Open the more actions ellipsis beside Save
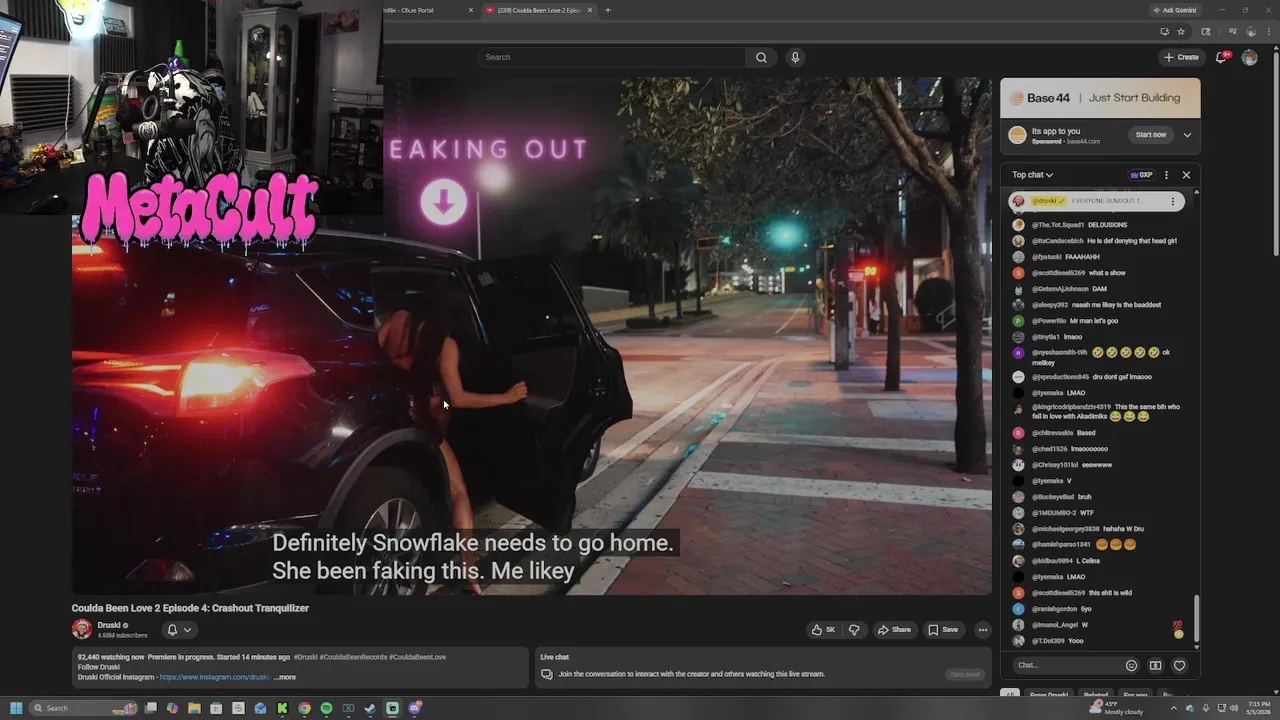The image size is (1280, 720). [983, 630]
